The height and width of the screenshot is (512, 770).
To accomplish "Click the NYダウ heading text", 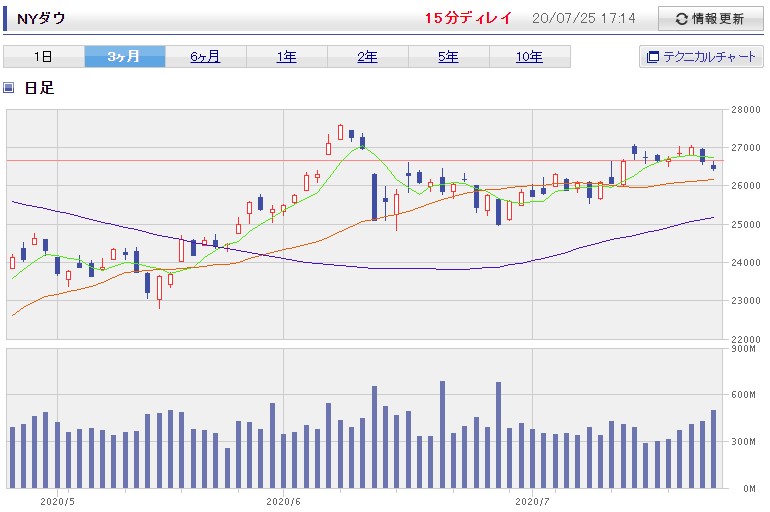I will click(x=41, y=19).
